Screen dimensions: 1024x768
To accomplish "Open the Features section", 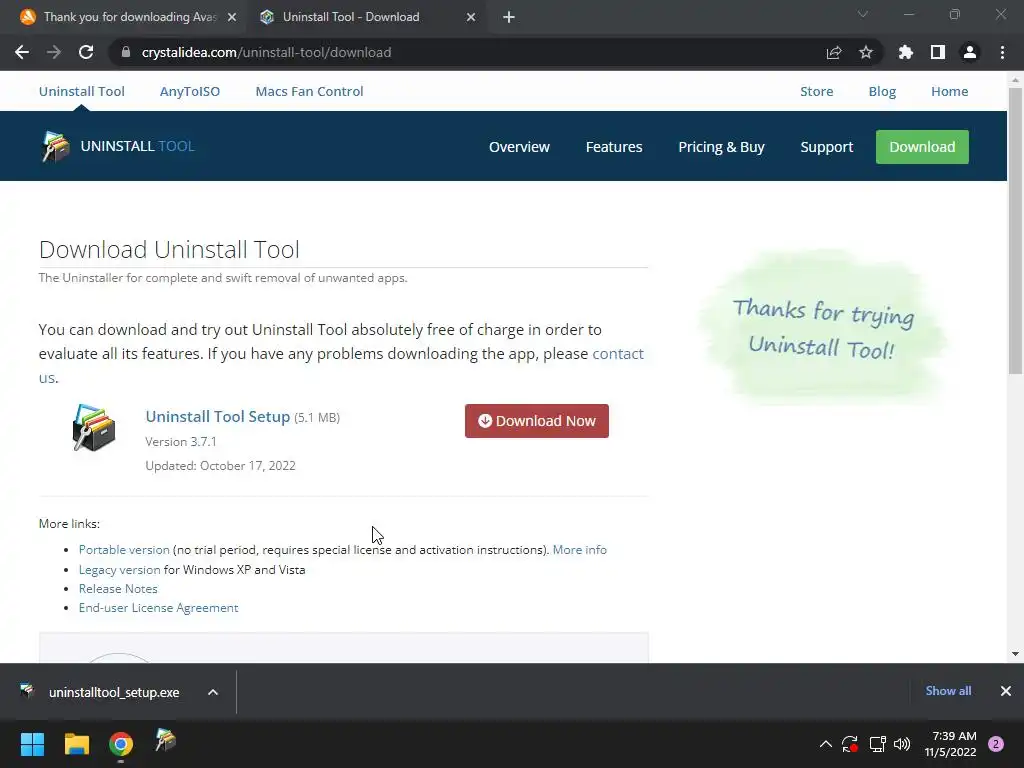I will click(x=614, y=147).
